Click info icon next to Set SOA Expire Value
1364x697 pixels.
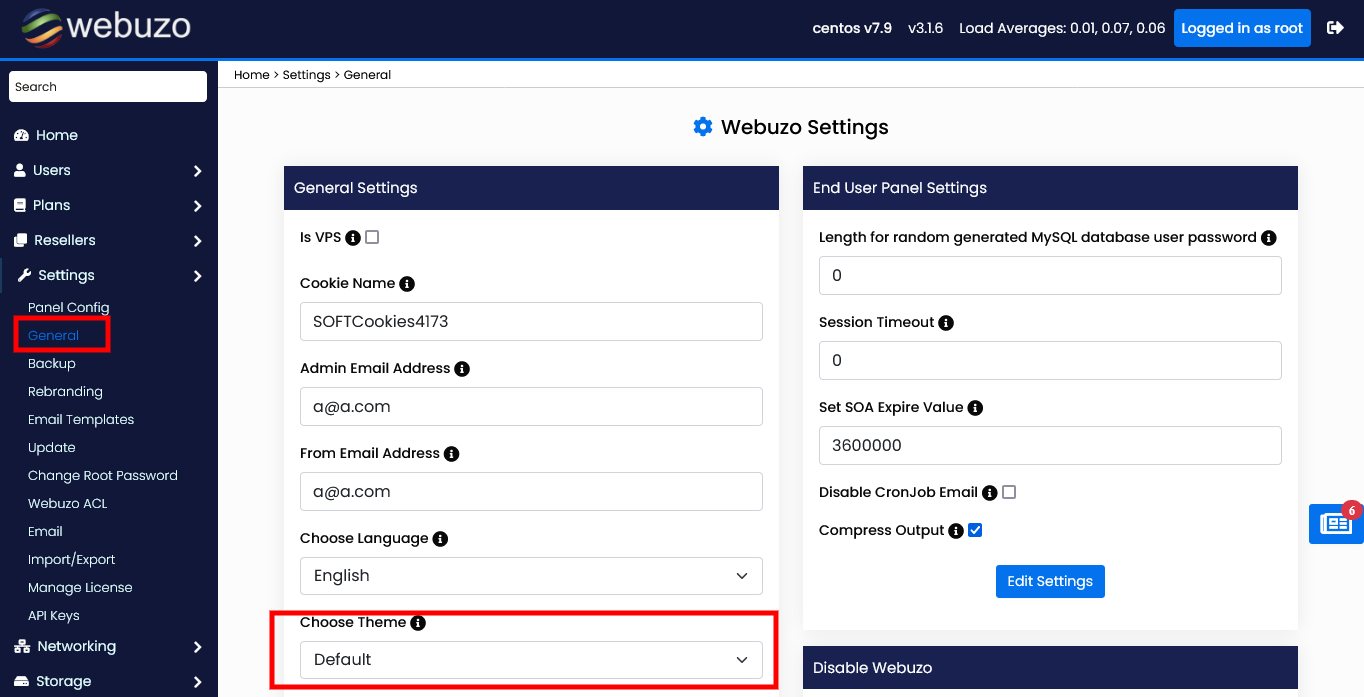pos(975,408)
